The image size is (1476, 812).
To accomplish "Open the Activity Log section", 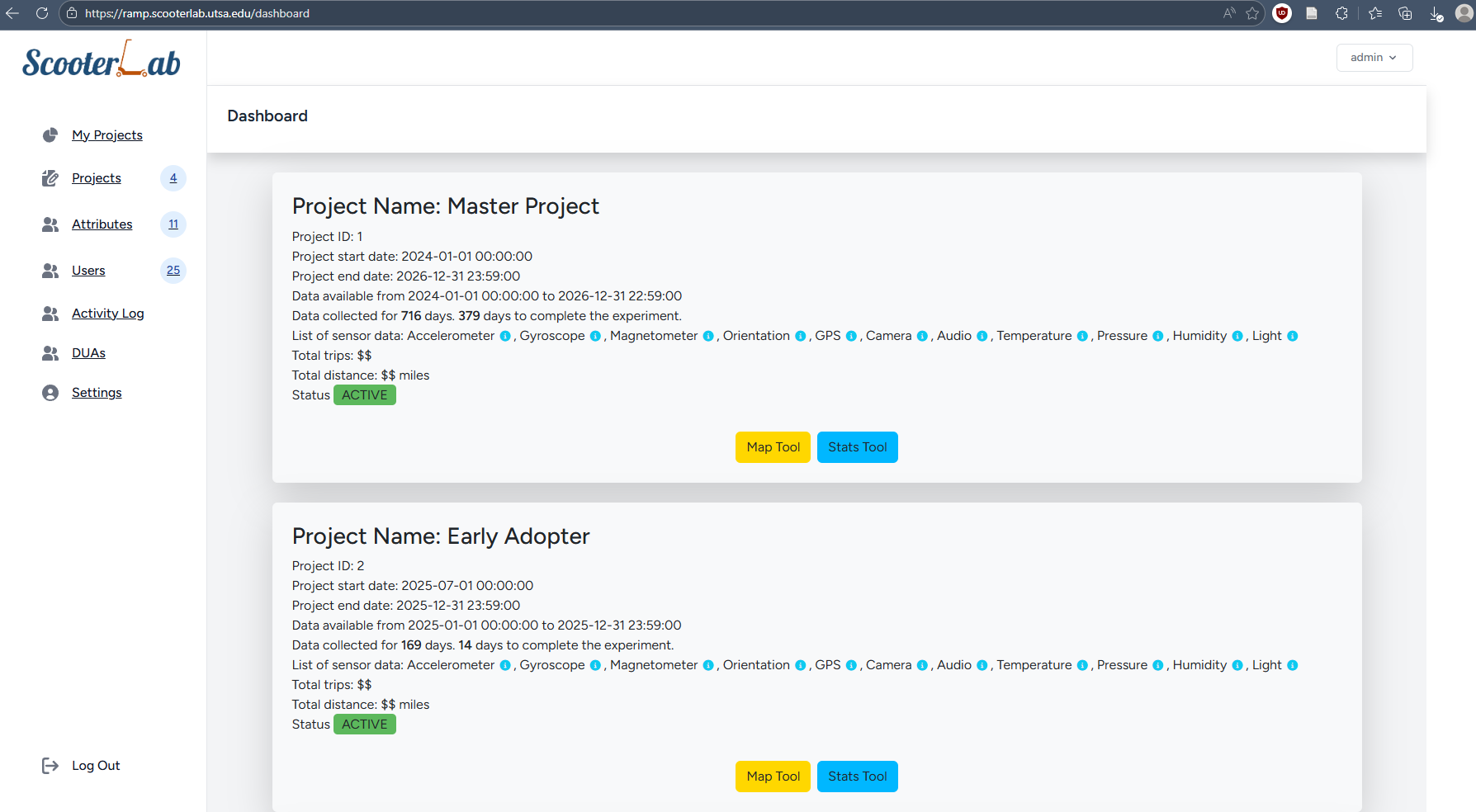I will tap(107, 314).
